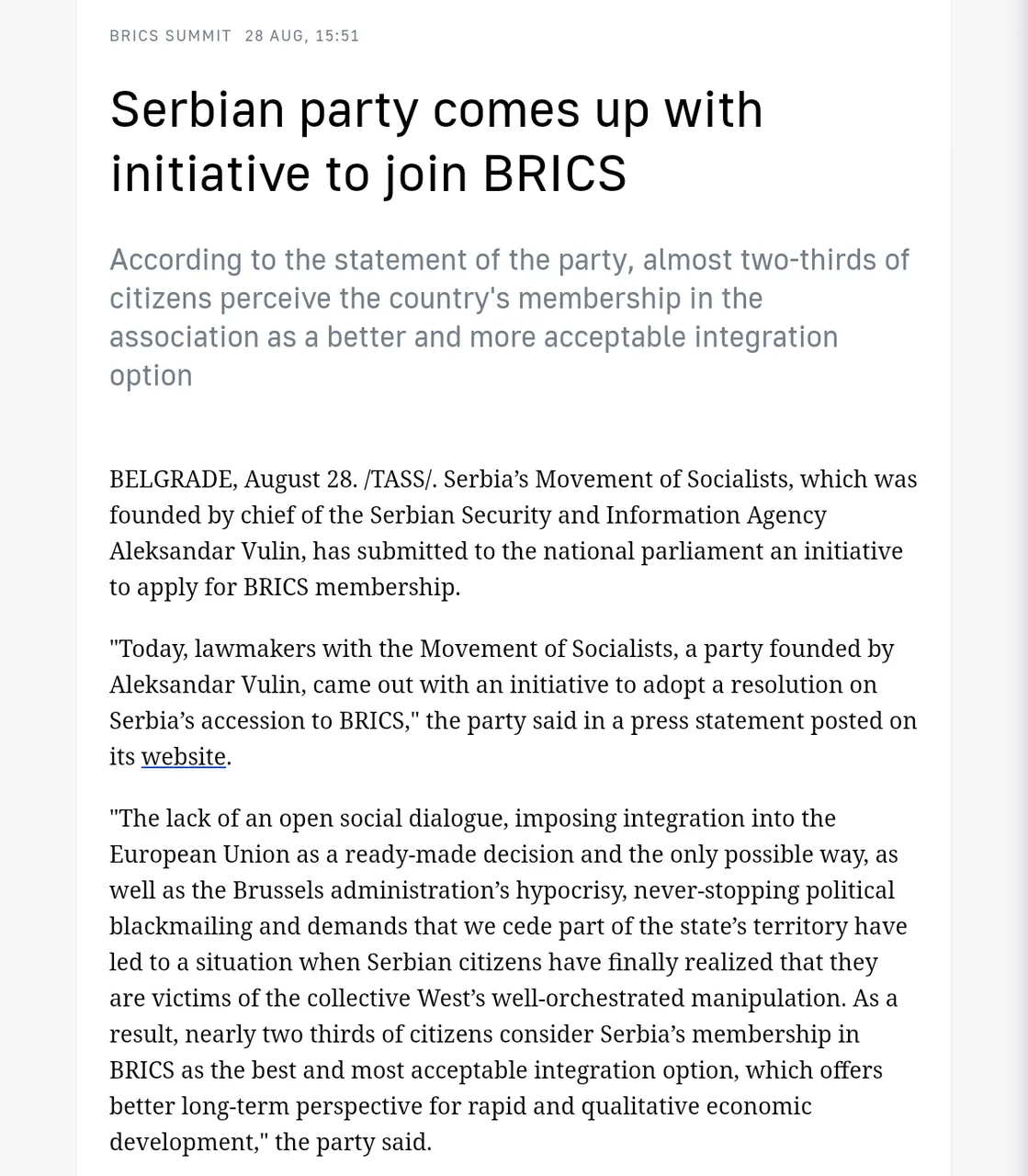This screenshot has height=1176, width=1028.
Task: Click the paragraph beginning "Today, lawmakers with"
Action: (513, 702)
